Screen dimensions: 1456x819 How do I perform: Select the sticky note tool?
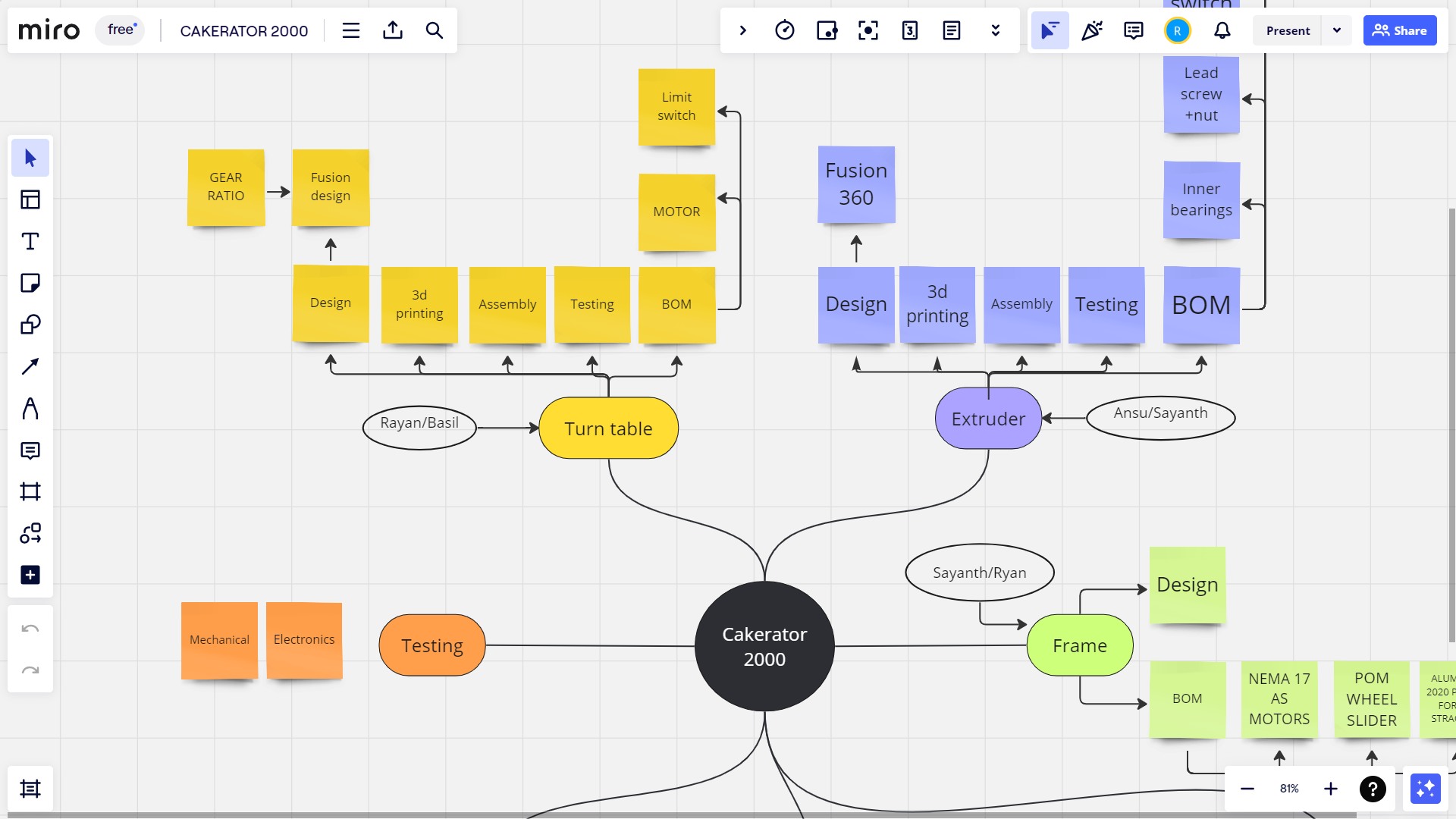[x=30, y=283]
